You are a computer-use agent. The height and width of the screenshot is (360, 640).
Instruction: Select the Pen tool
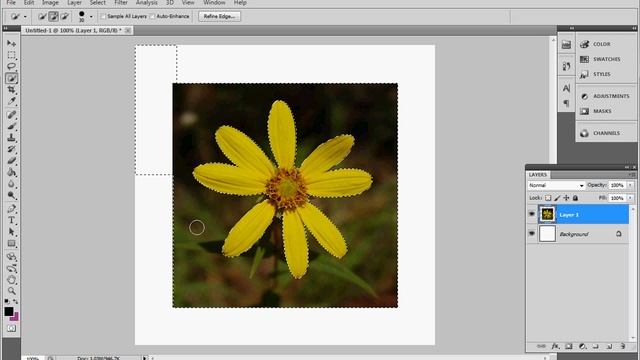click(x=11, y=209)
